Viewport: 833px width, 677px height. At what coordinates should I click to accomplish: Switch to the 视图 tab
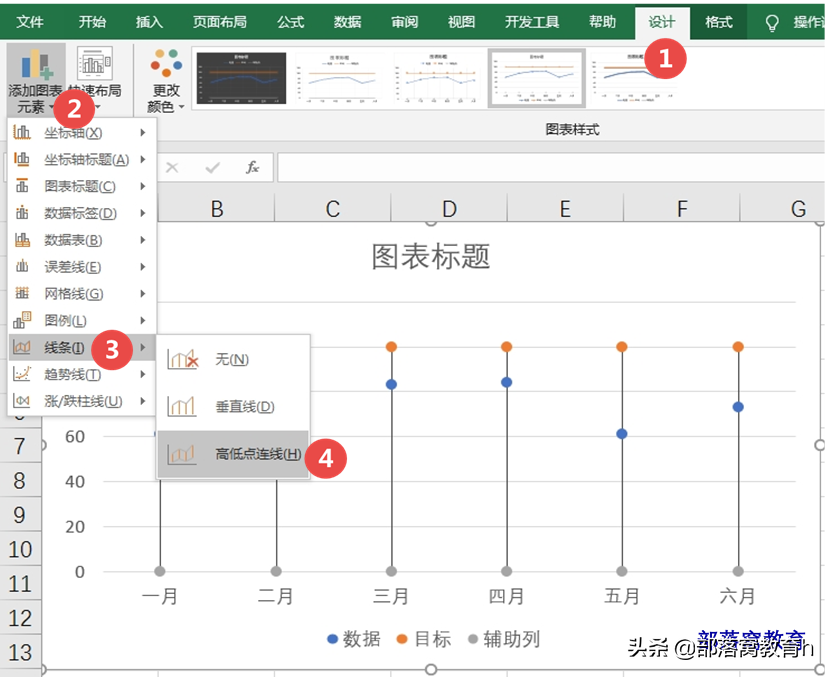[461, 22]
